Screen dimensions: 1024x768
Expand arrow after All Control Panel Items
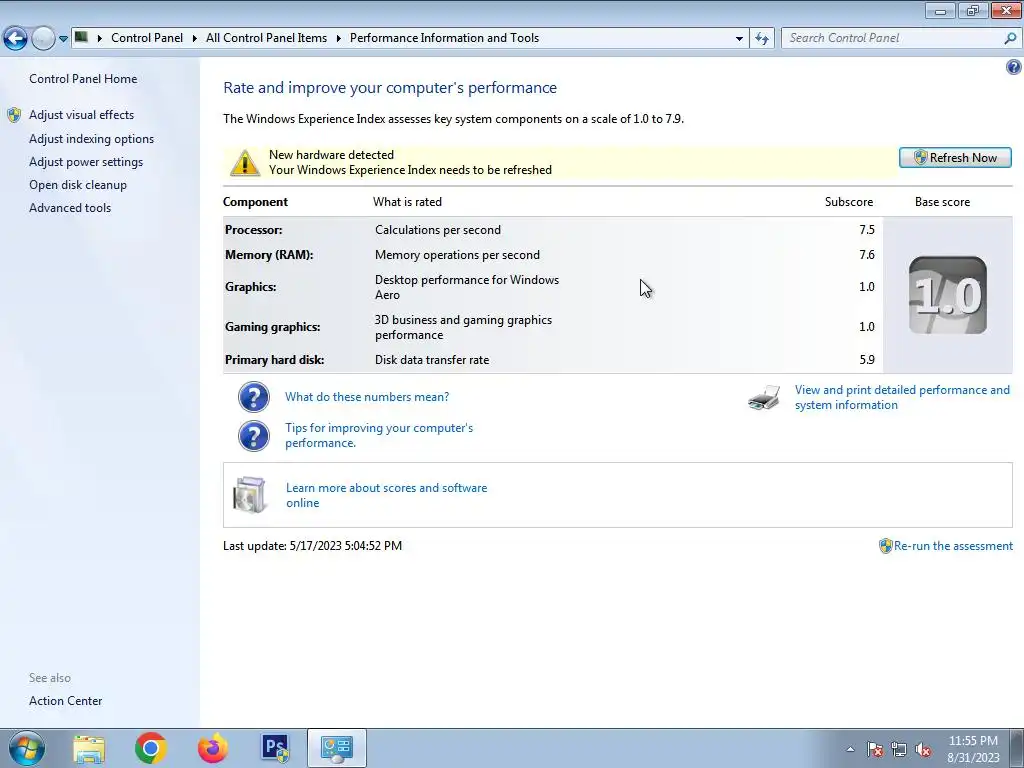coord(338,38)
